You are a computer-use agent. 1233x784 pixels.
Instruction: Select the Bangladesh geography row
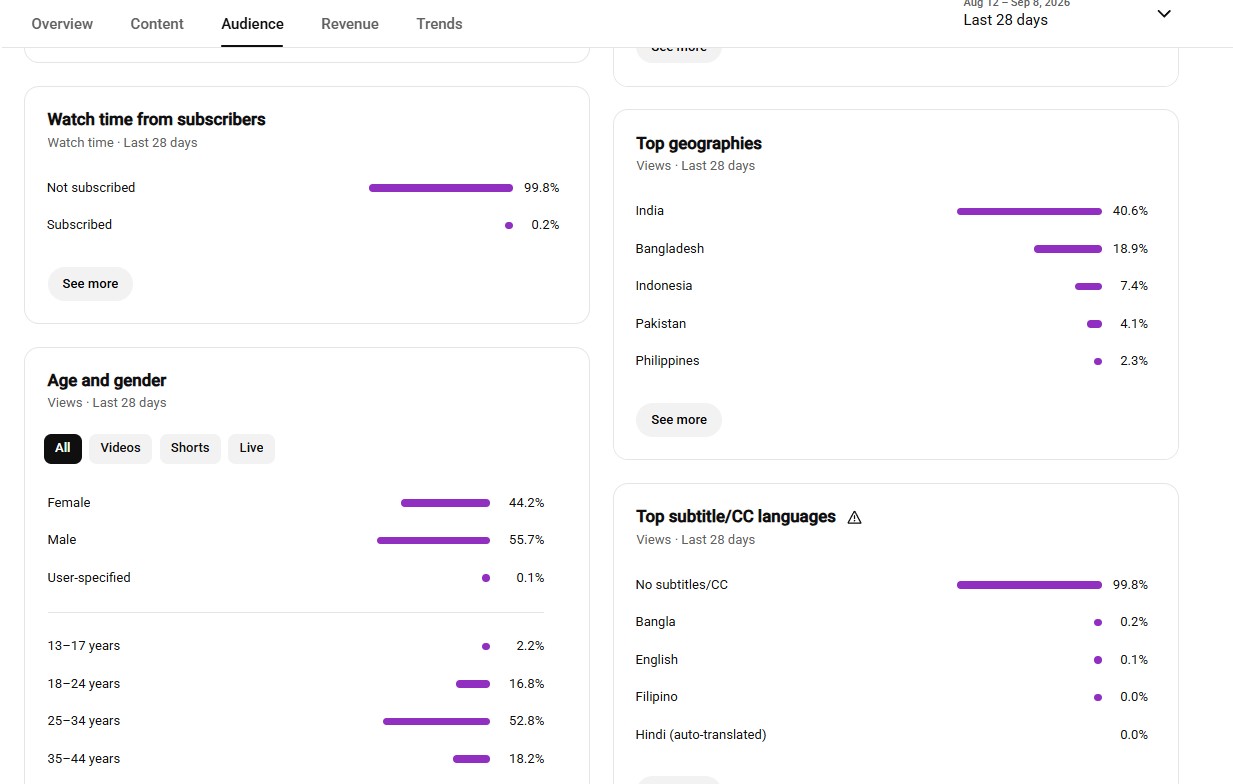pos(892,249)
